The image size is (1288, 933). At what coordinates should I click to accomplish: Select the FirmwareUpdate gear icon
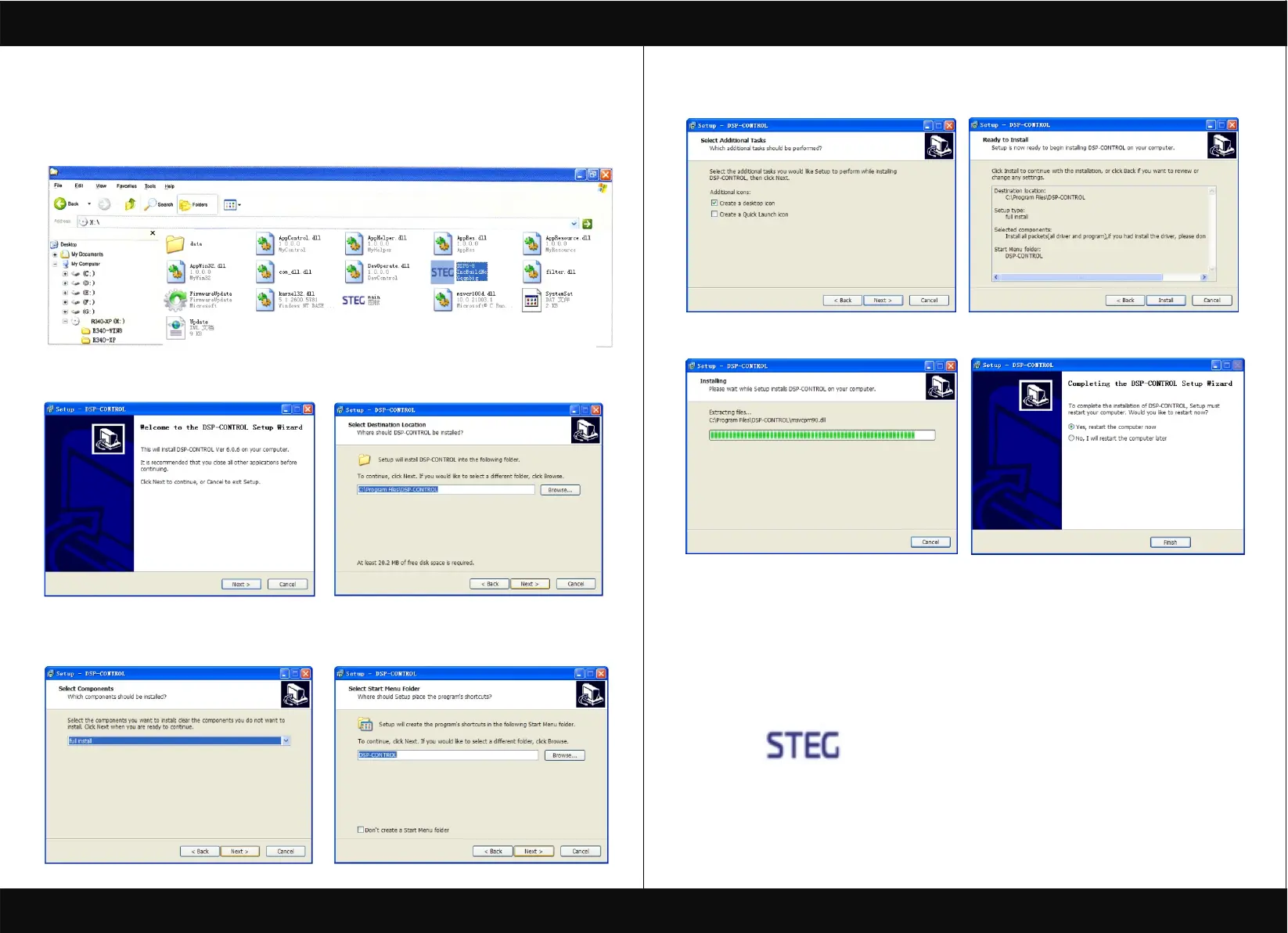175,300
